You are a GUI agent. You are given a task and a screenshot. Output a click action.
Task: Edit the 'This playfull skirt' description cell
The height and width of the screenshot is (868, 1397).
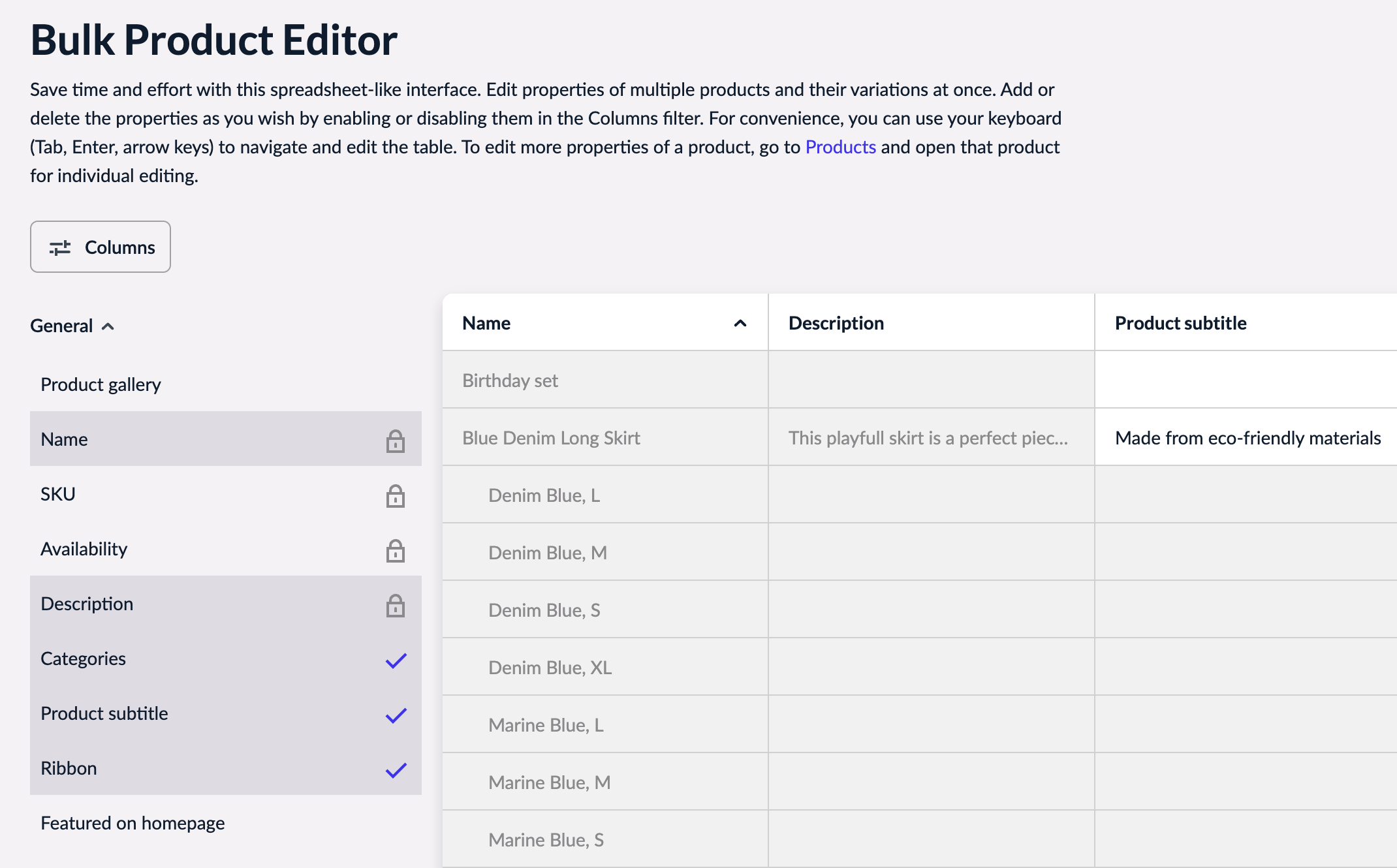pos(932,437)
